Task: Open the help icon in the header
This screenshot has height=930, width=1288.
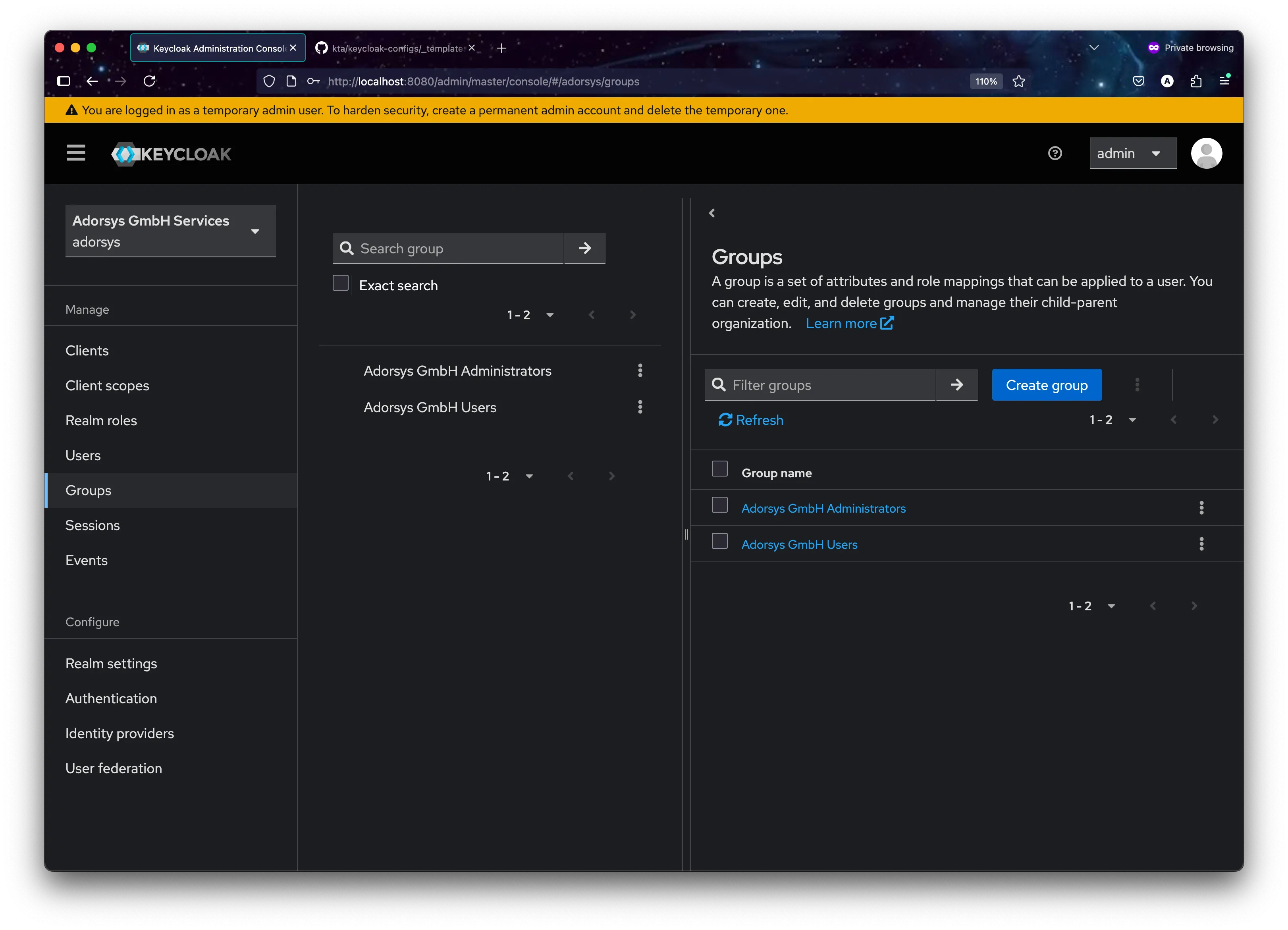Action: tap(1055, 153)
